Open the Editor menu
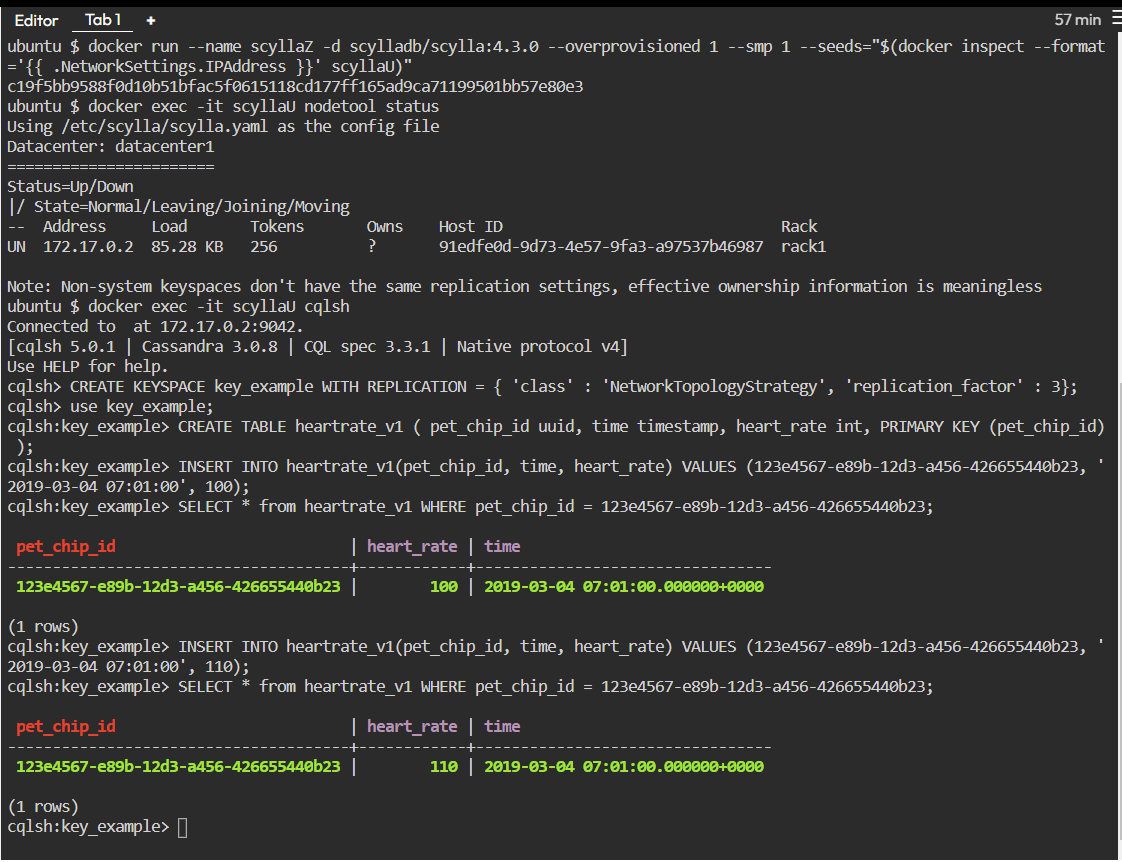This screenshot has width=1122, height=862. click(36, 20)
